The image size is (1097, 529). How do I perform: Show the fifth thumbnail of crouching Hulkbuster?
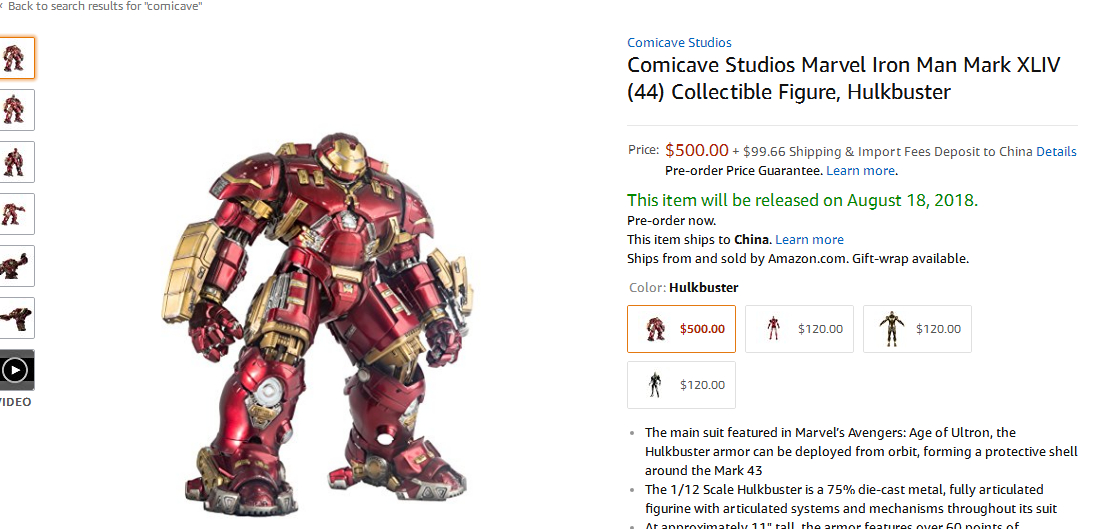(14, 266)
